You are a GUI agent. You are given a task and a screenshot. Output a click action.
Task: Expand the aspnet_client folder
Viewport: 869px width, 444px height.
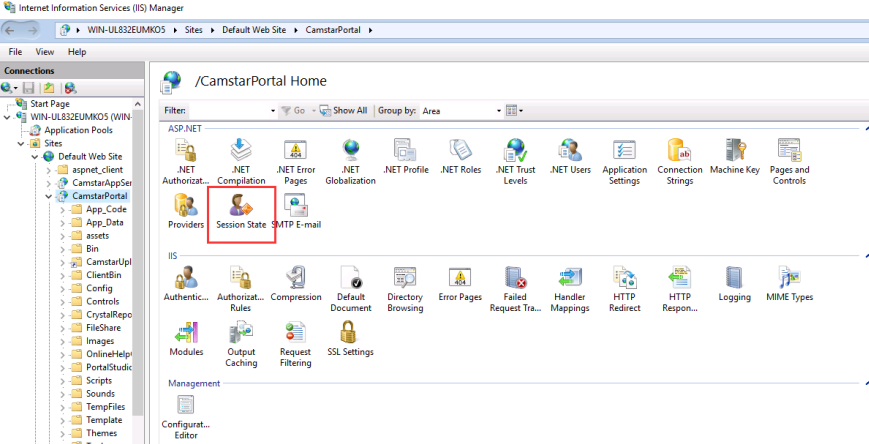(49, 170)
